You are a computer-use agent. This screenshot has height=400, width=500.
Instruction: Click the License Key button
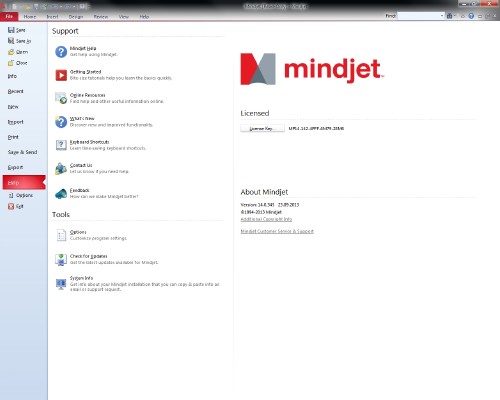(x=262, y=128)
